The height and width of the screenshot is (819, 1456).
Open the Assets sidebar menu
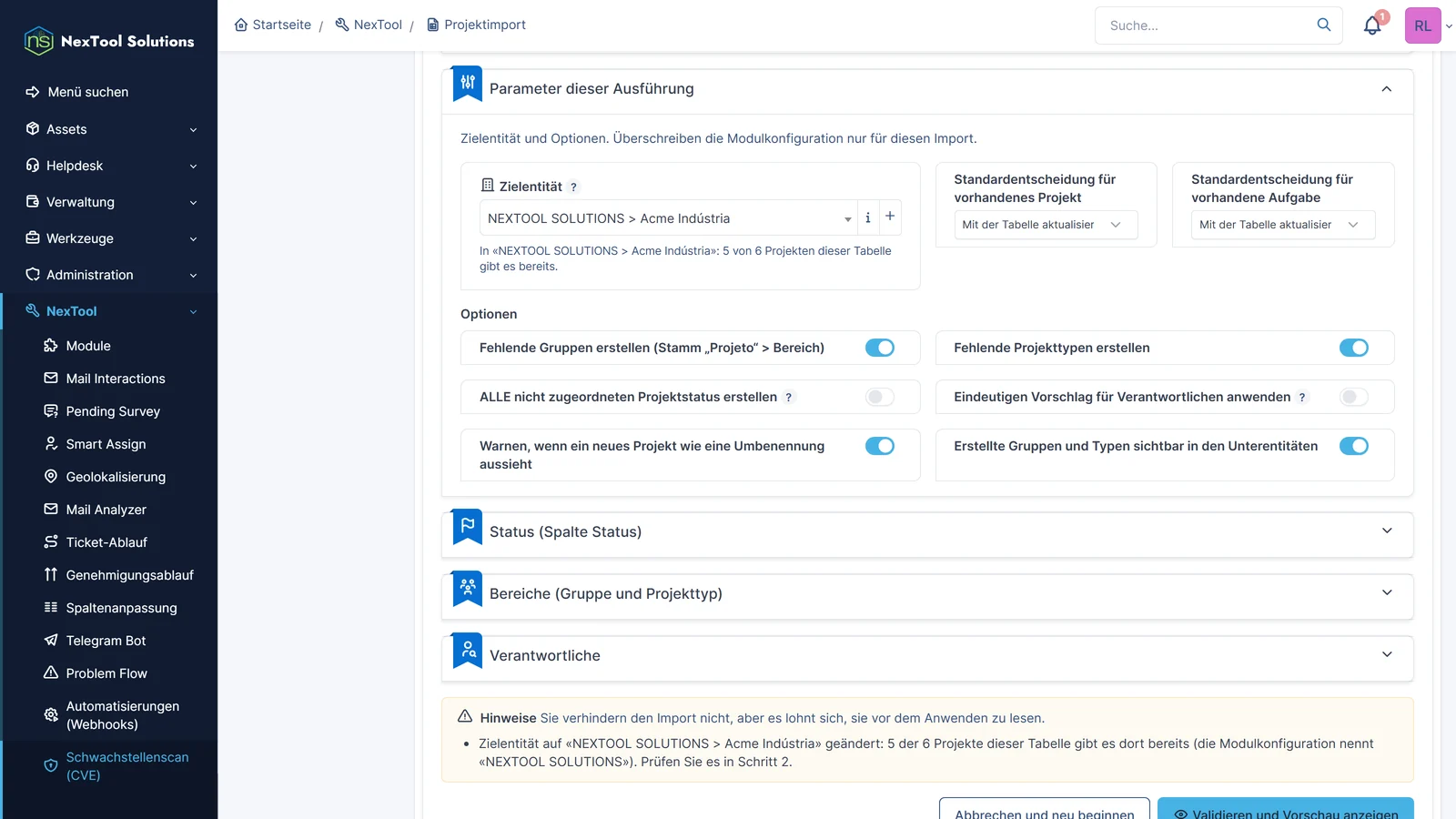point(109,129)
